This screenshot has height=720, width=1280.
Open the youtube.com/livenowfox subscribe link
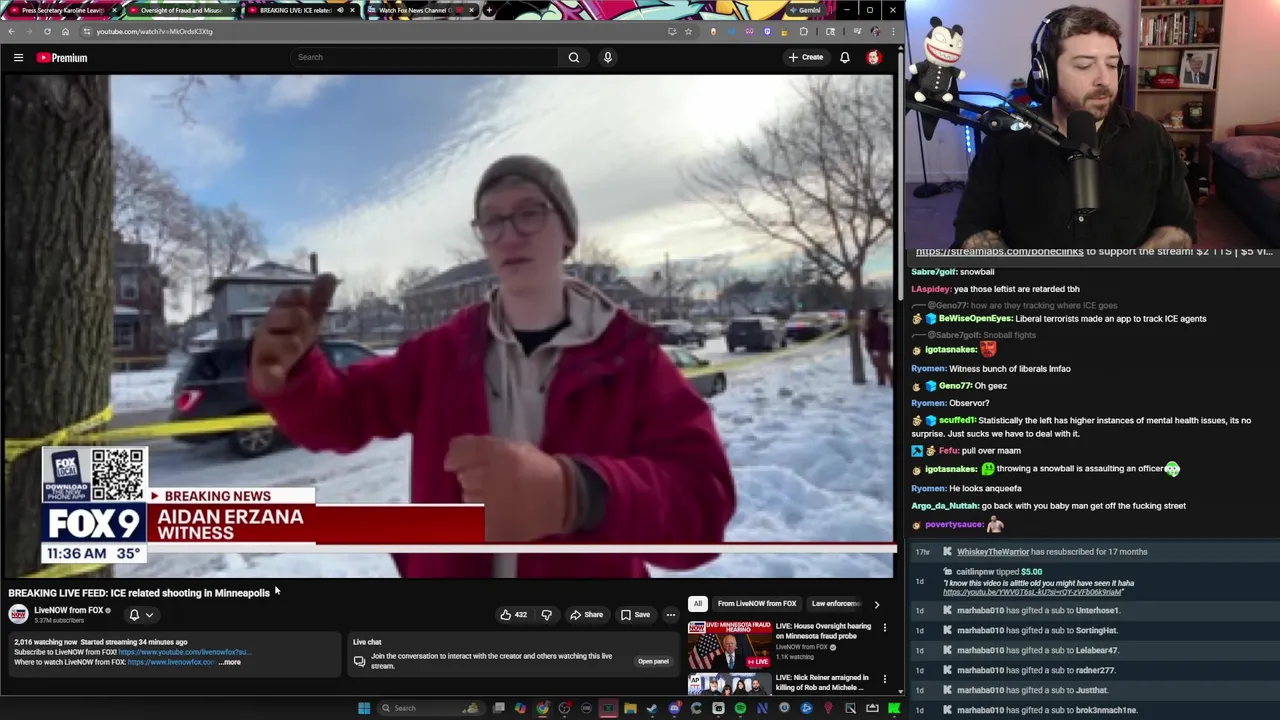pos(184,652)
